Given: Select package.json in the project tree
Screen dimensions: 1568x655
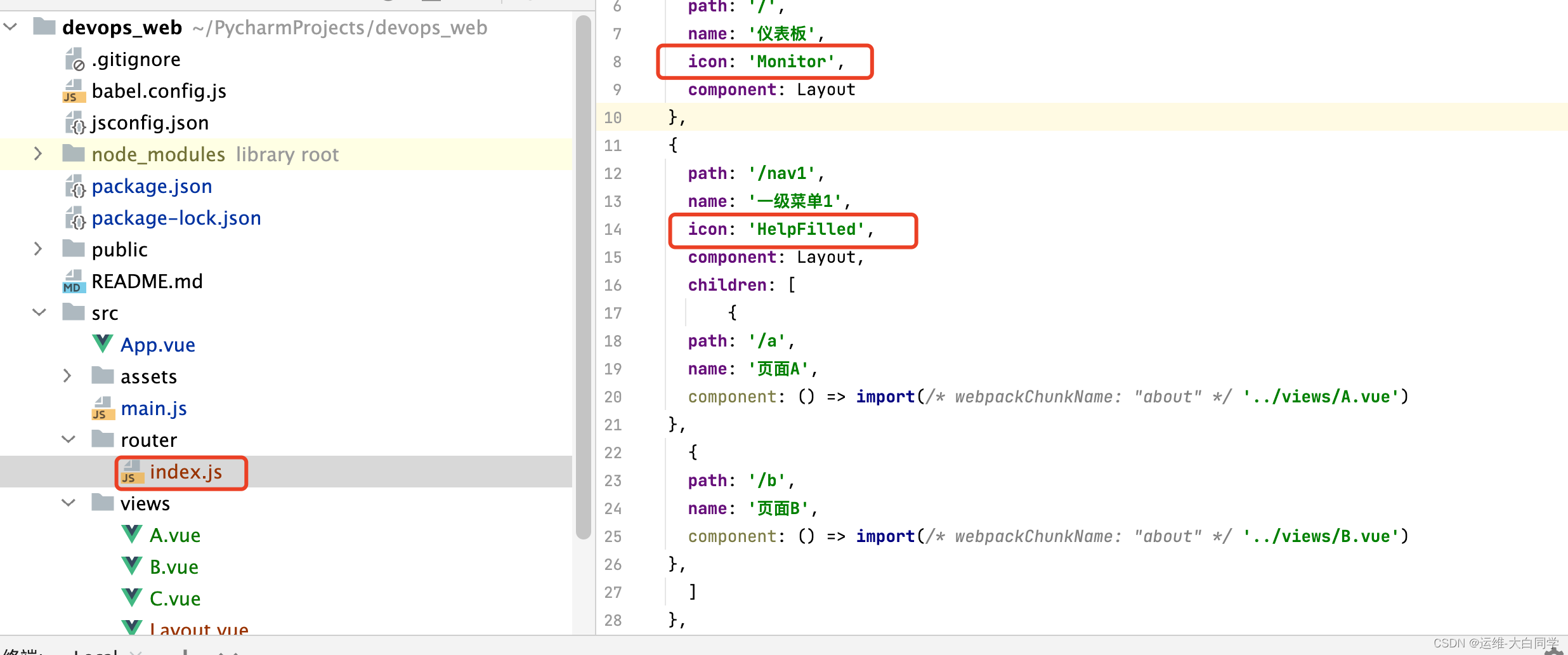Looking at the screenshot, I should click(152, 186).
